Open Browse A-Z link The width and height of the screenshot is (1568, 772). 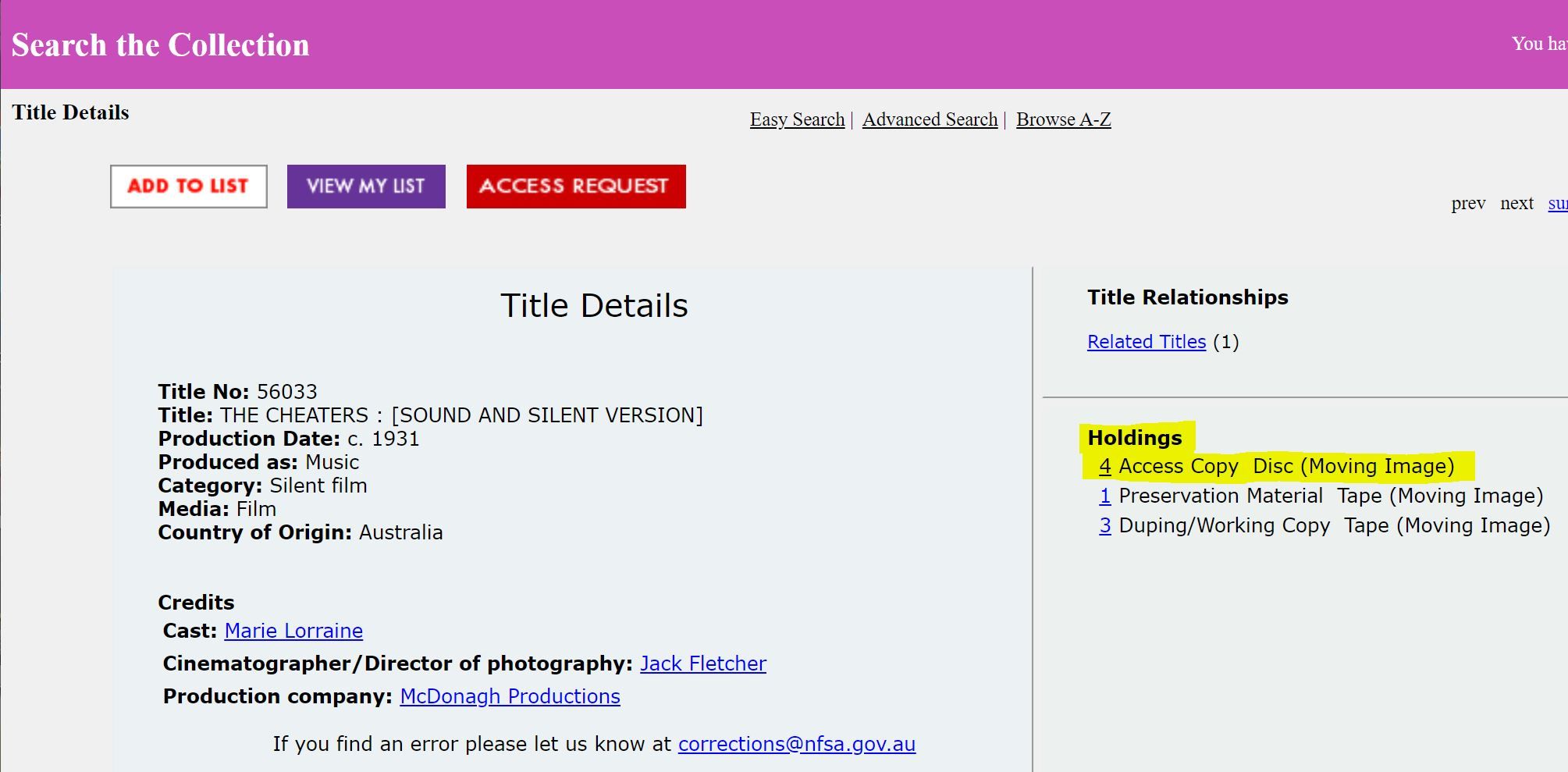1063,119
